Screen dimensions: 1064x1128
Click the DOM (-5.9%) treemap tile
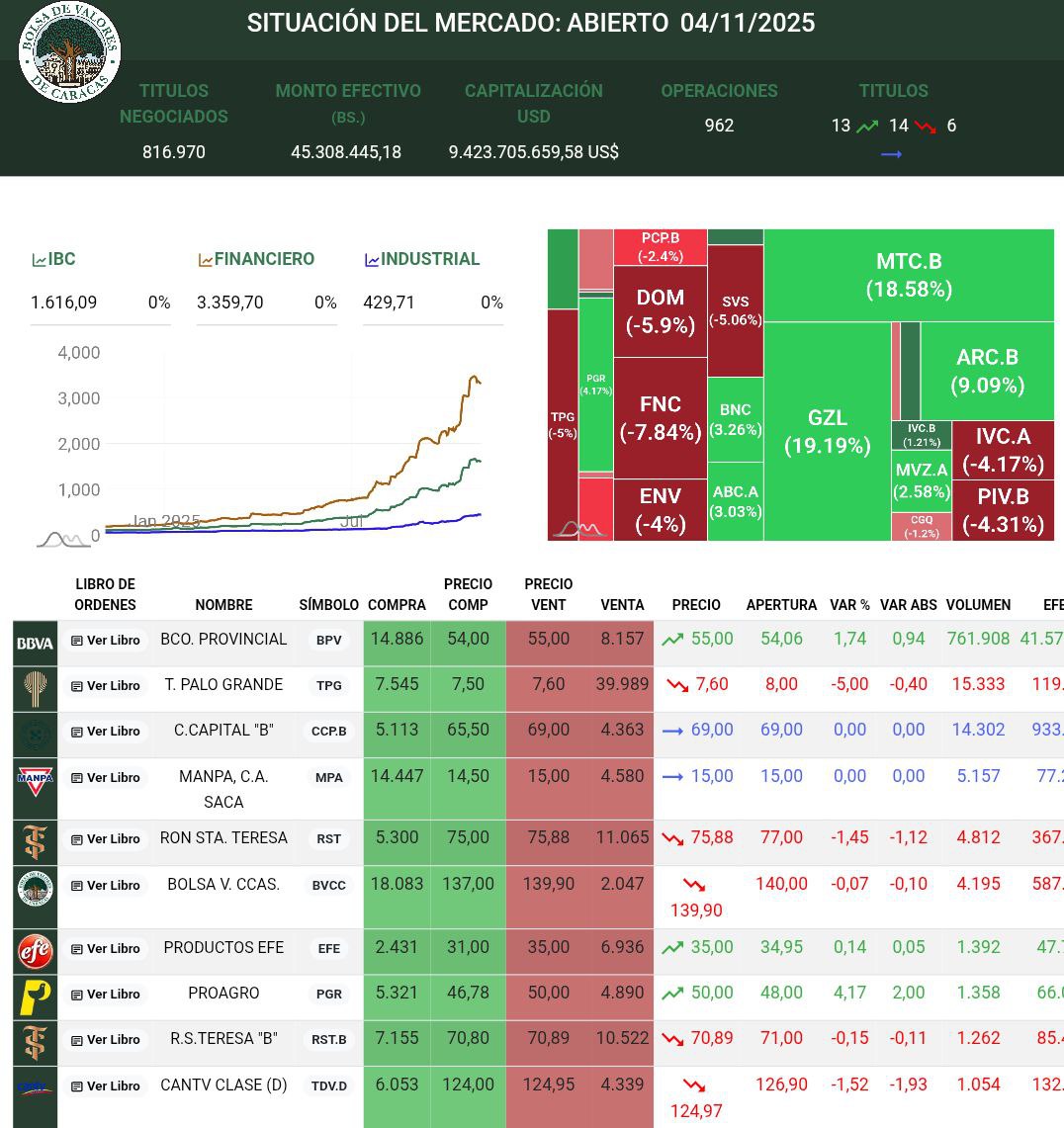click(661, 311)
